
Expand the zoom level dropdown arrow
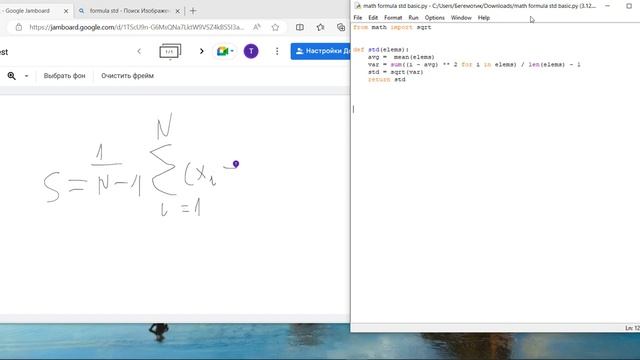(x=27, y=76)
